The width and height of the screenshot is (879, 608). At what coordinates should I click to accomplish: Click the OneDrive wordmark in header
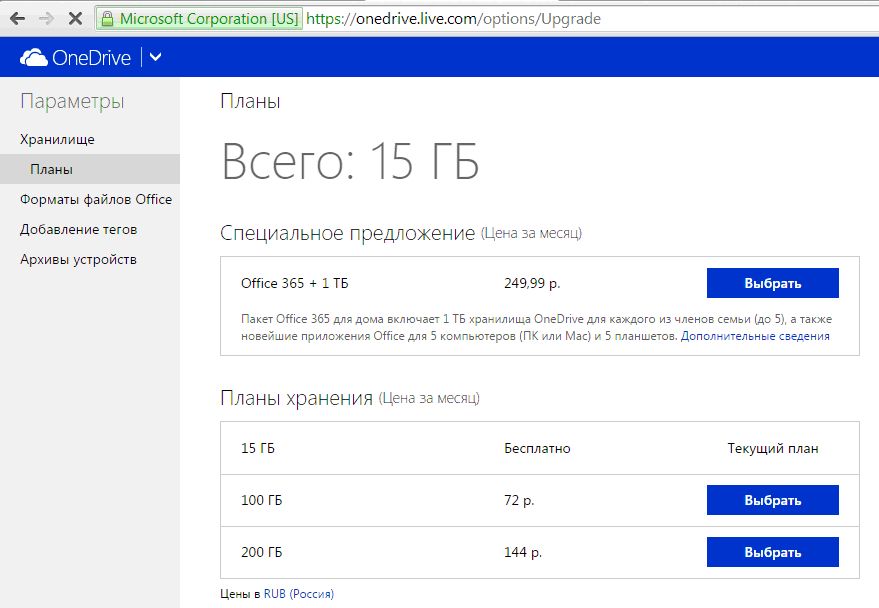pyautogui.click(x=92, y=58)
